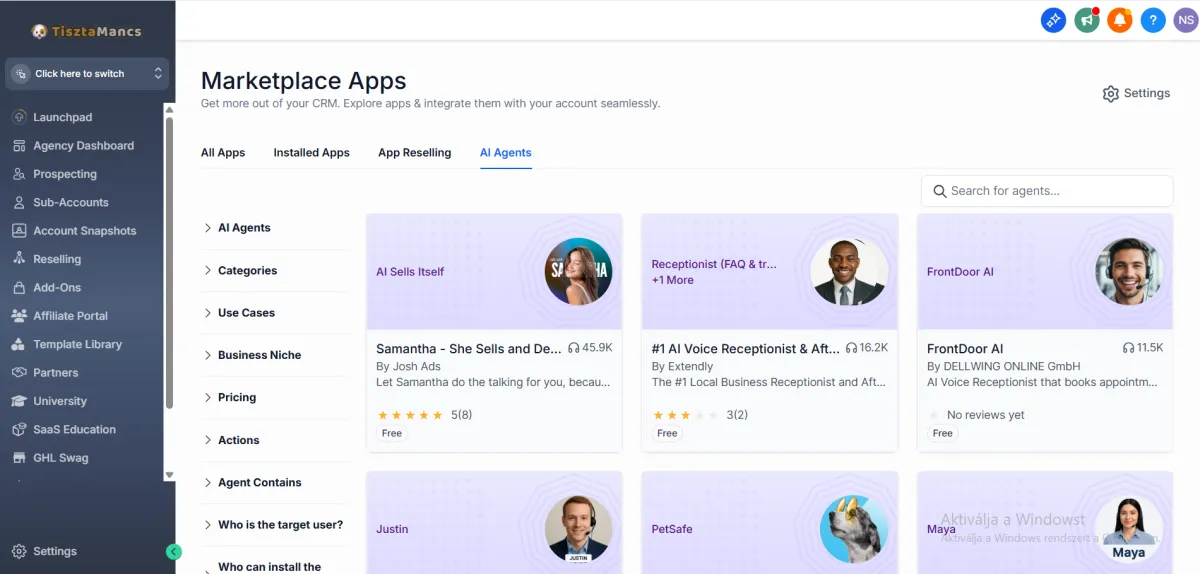Click the blue help question mark
The height and width of the screenshot is (574, 1200).
click(1153, 19)
